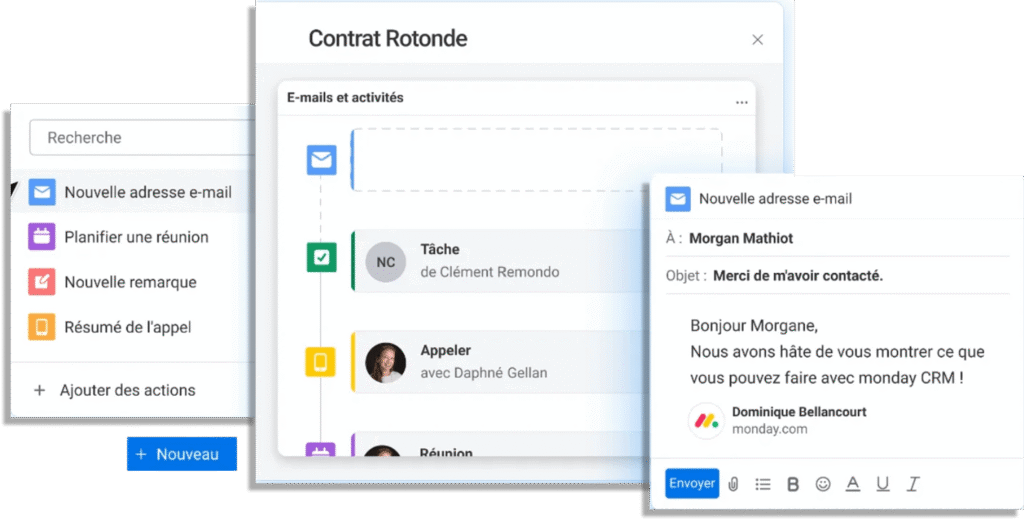The image size is (1024, 520).
Task: Click the plus icon beside Ajouter des actions
Action: [x=39, y=390]
